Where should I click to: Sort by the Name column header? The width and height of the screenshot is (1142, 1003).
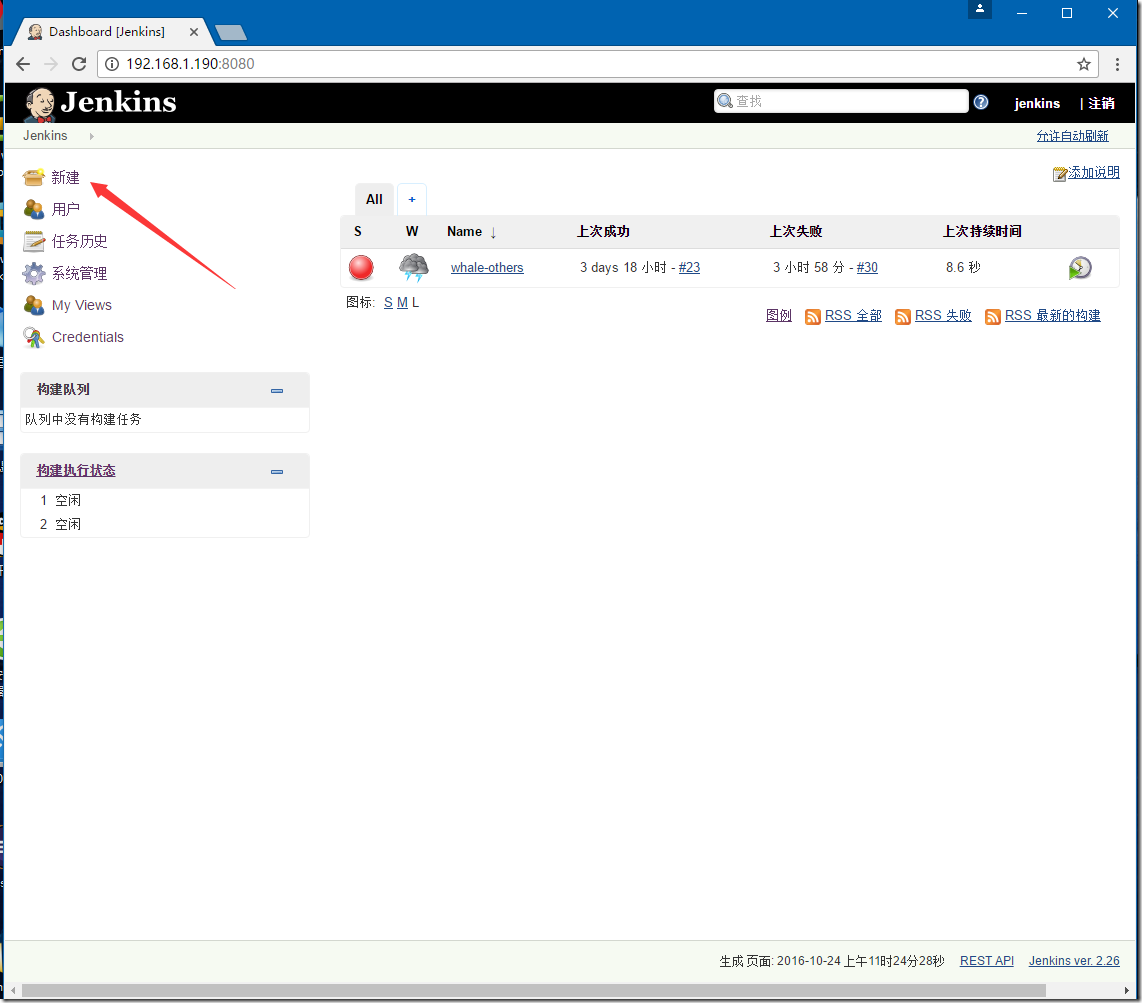(471, 232)
